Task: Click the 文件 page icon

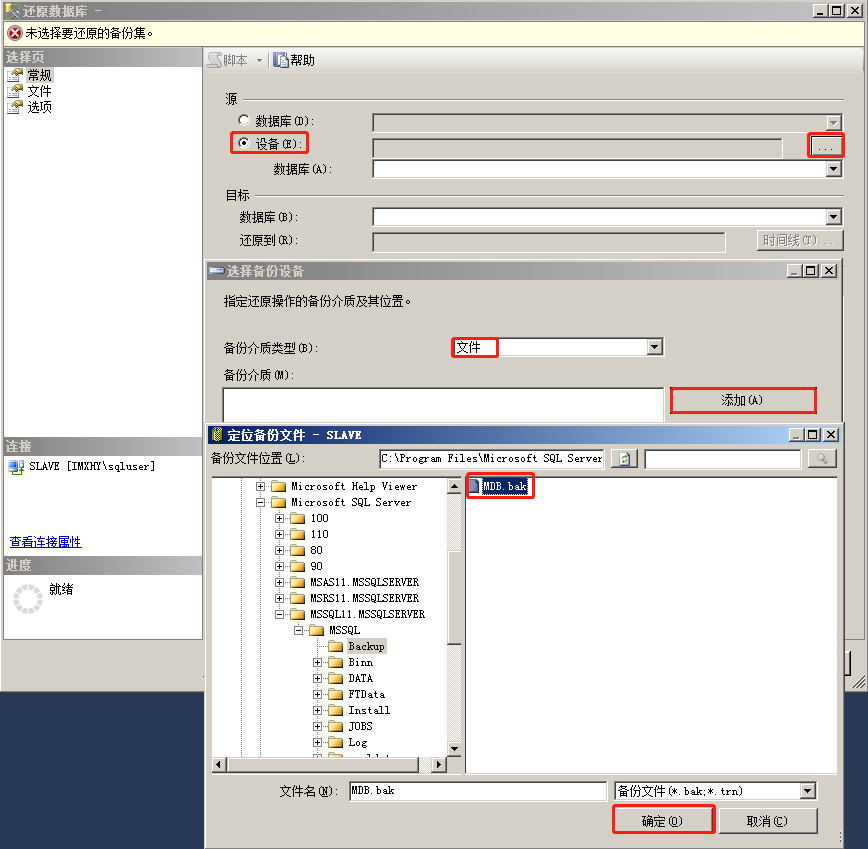Action: [x=16, y=91]
